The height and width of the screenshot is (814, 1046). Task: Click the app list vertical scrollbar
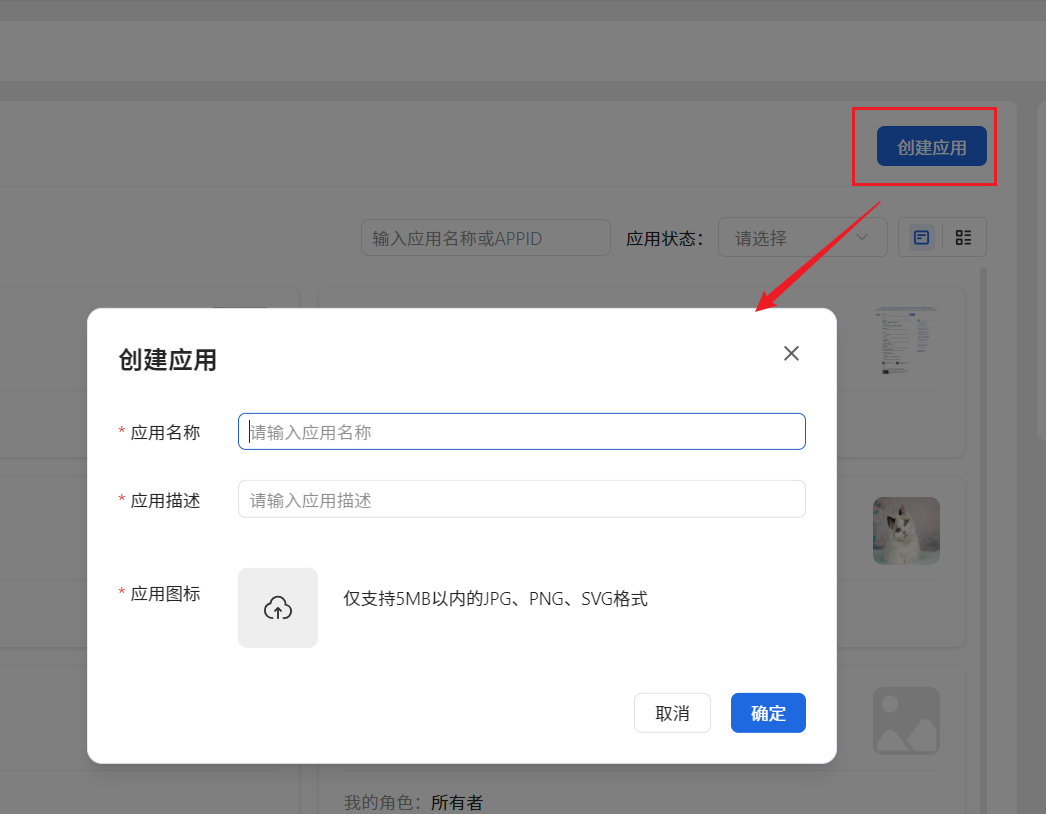coord(982,500)
